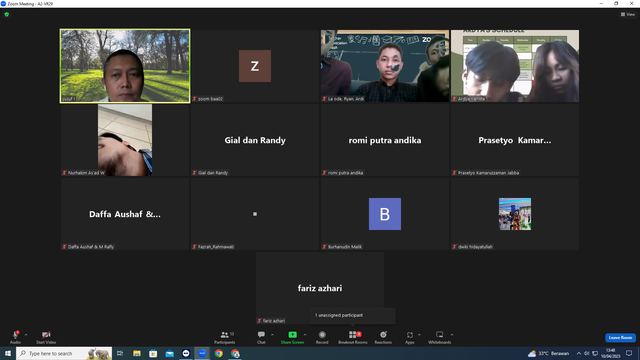Select the Nurhakim As'ad W video tile

point(125,140)
